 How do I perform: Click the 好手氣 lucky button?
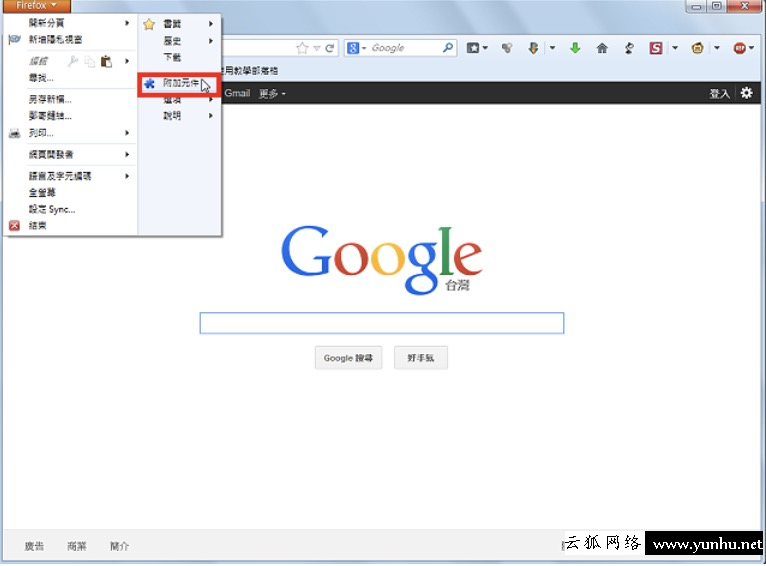(421, 358)
